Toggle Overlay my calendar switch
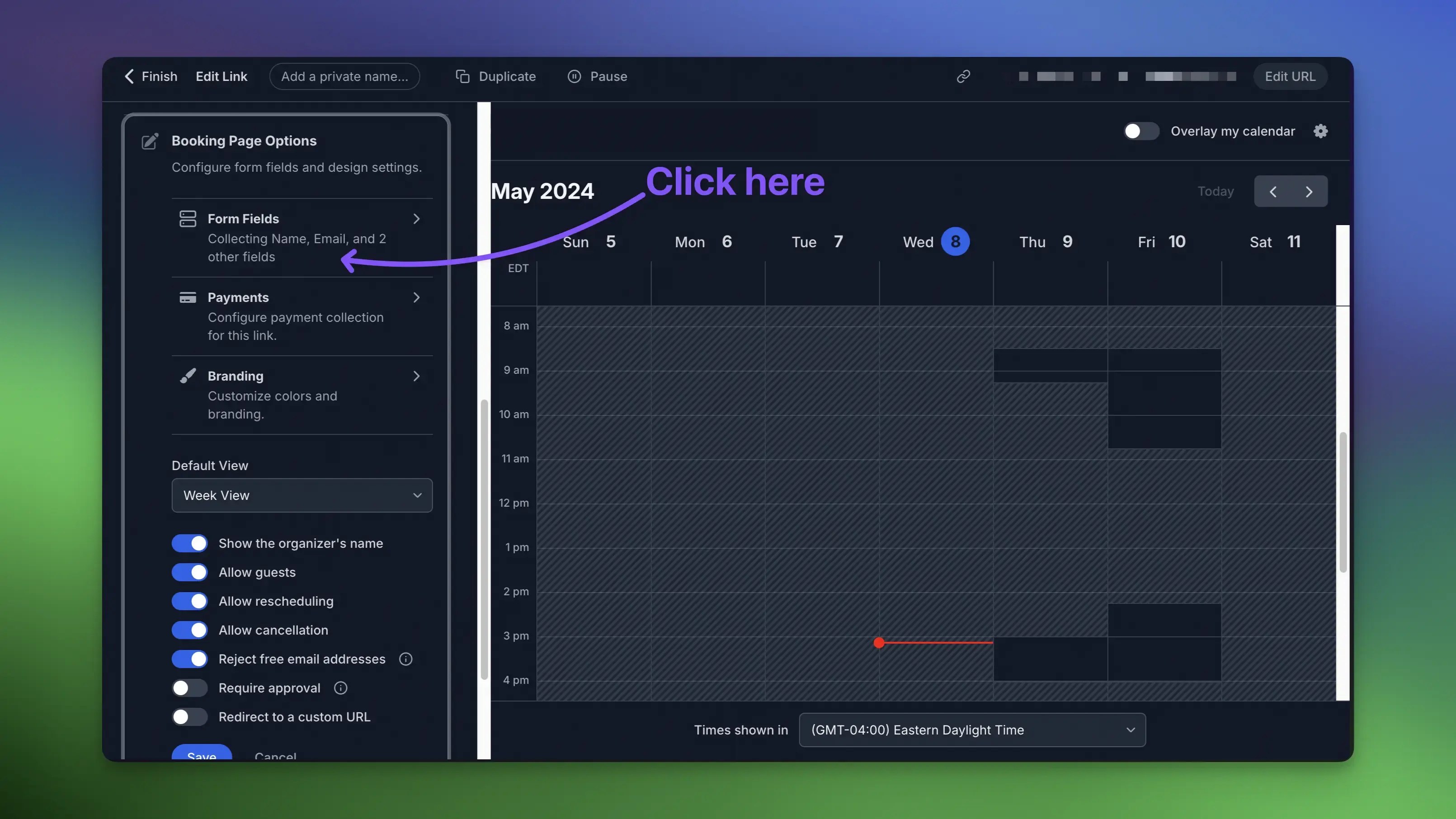 click(x=1141, y=131)
